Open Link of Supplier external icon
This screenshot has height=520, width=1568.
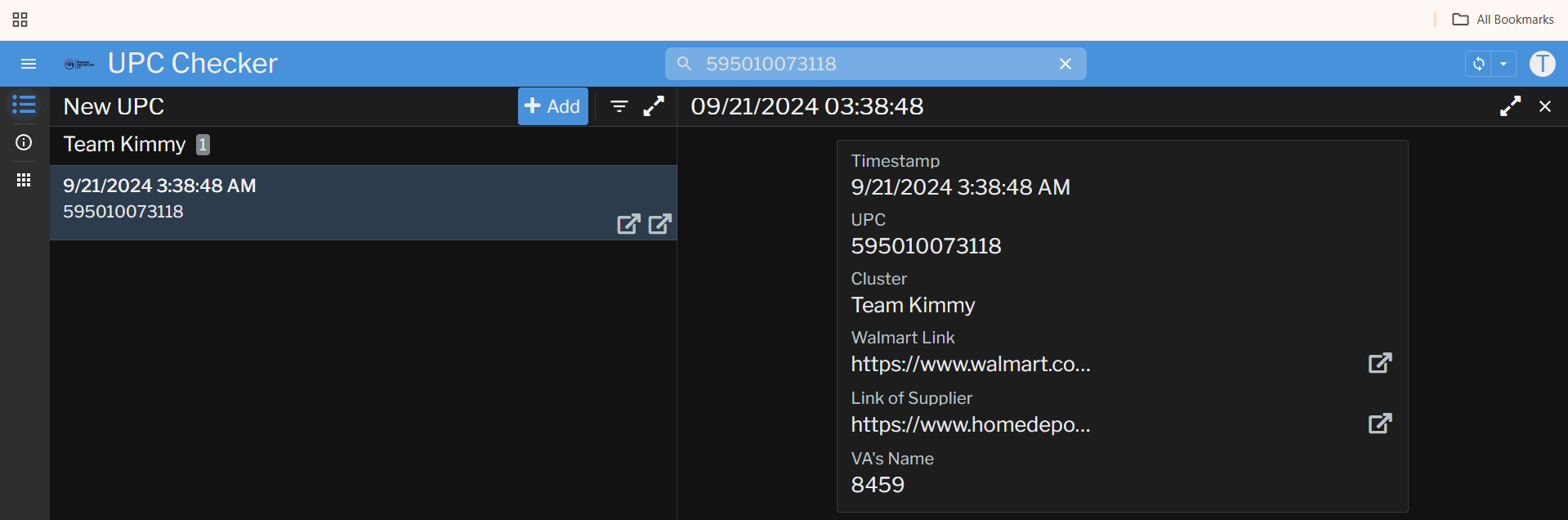pos(1379,424)
